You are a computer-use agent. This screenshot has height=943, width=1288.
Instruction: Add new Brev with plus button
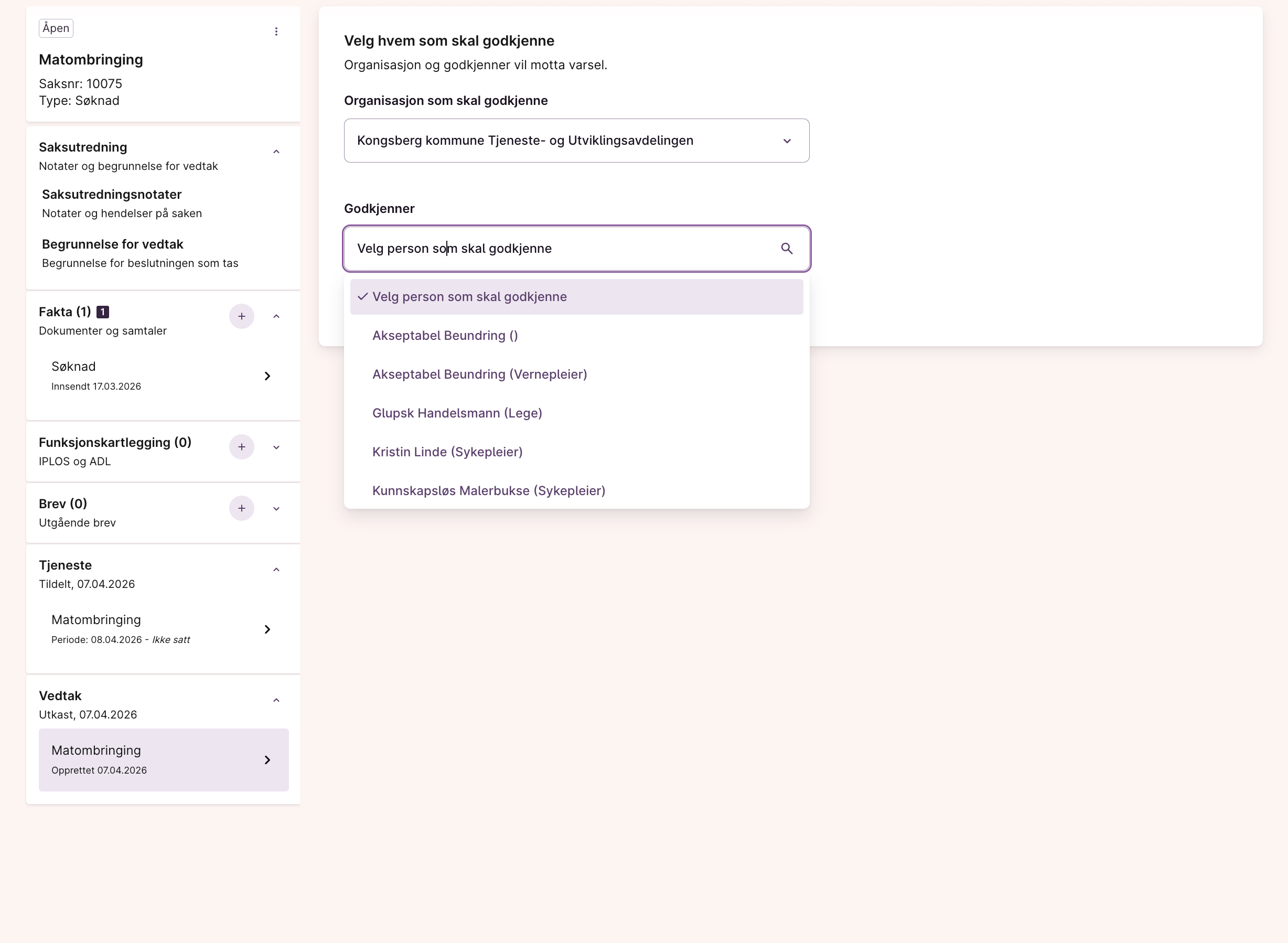(x=241, y=508)
